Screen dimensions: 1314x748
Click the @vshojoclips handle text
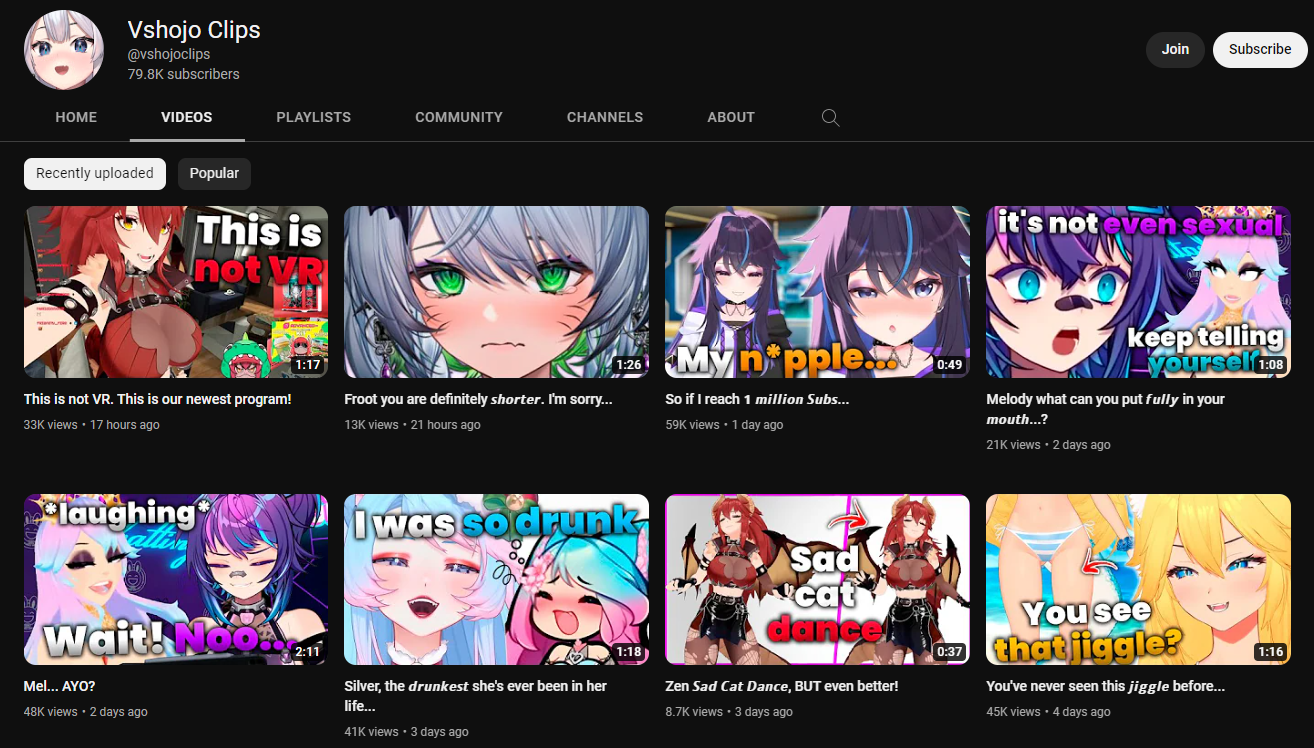point(169,54)
